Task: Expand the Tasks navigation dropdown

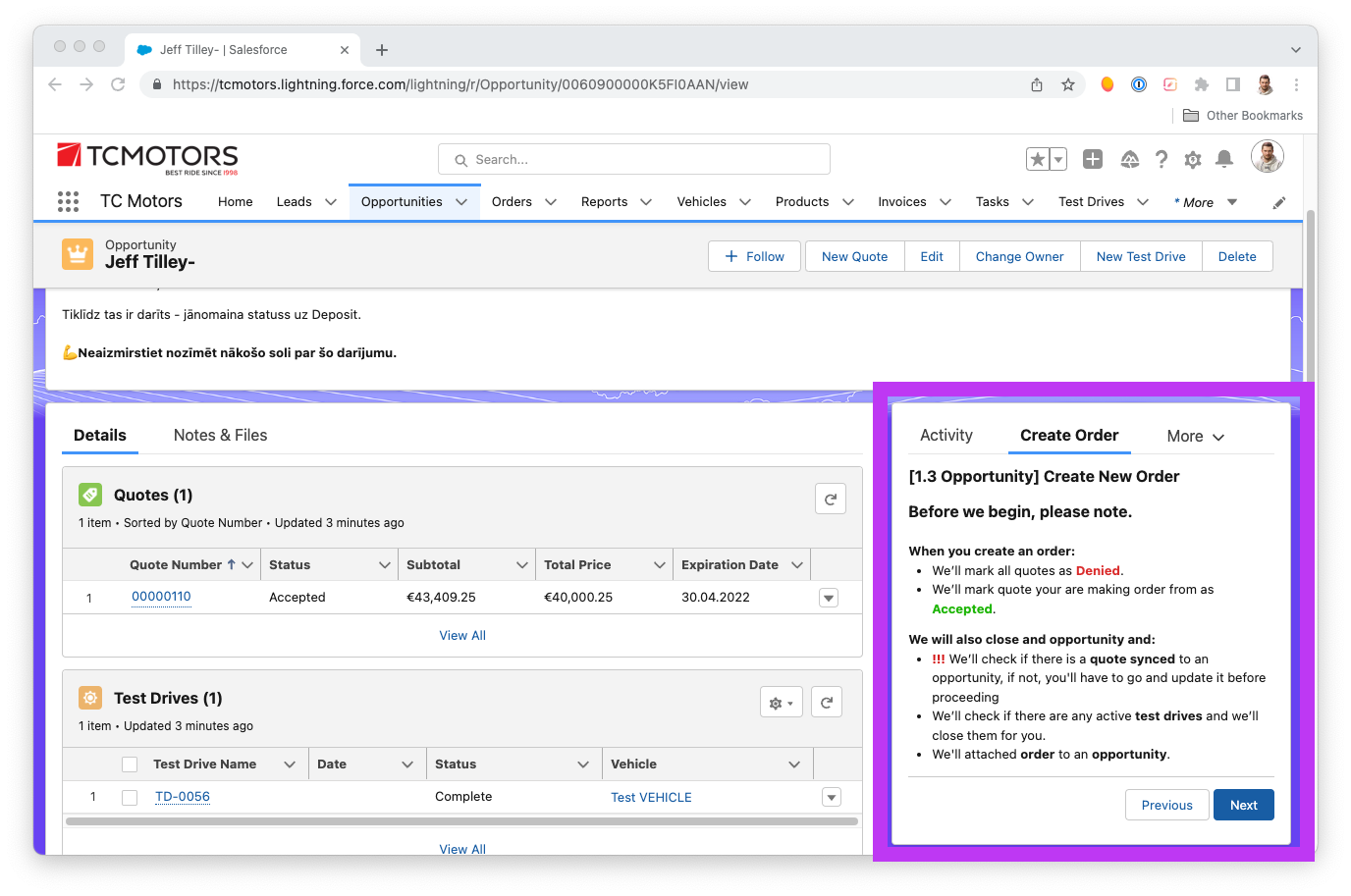Action: click(x=1028, y=202)
